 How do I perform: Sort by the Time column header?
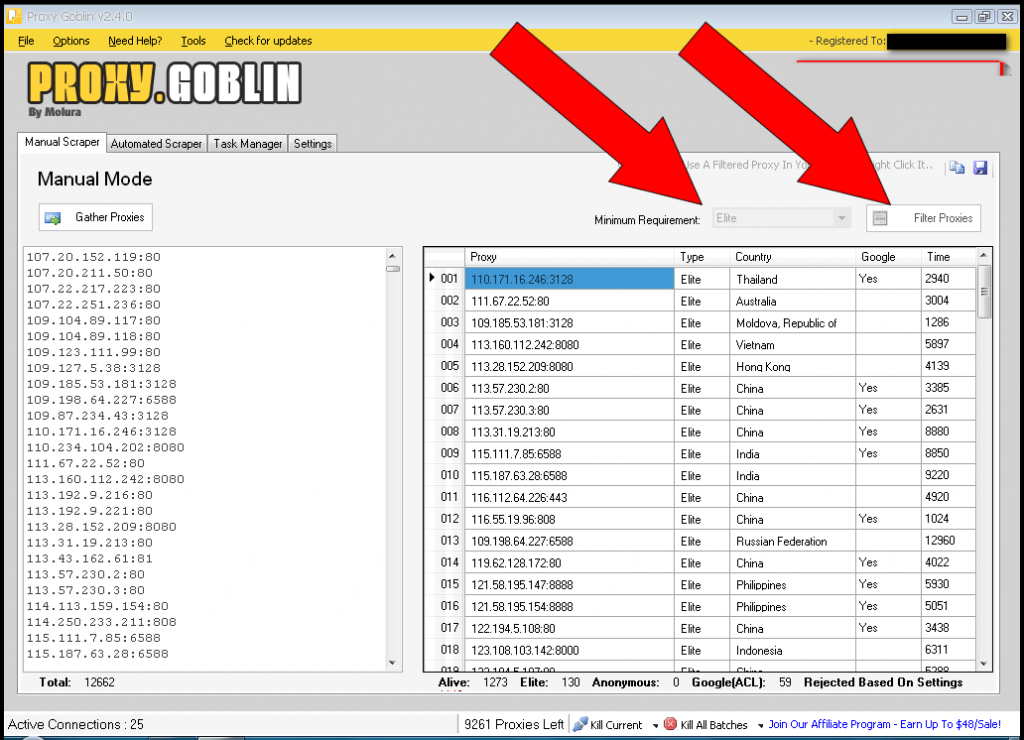pos(948,257)
